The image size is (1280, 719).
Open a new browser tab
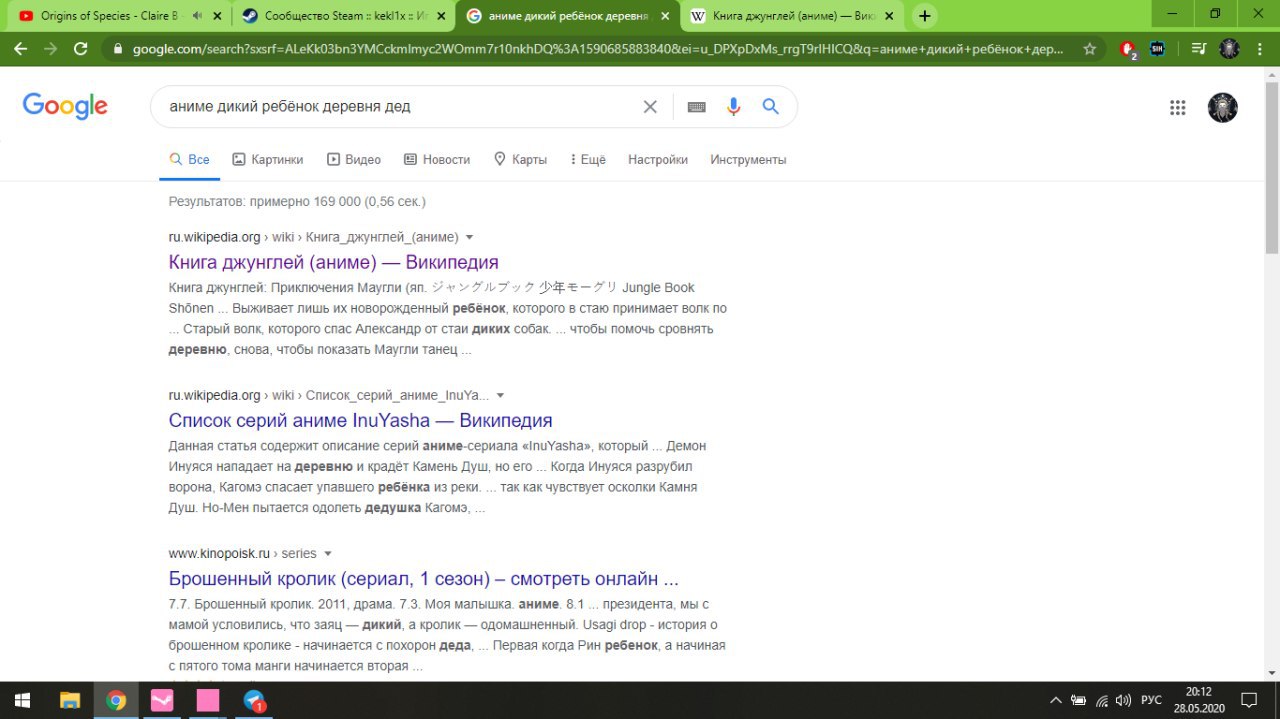pyautogui.click(x=925, y=16)
